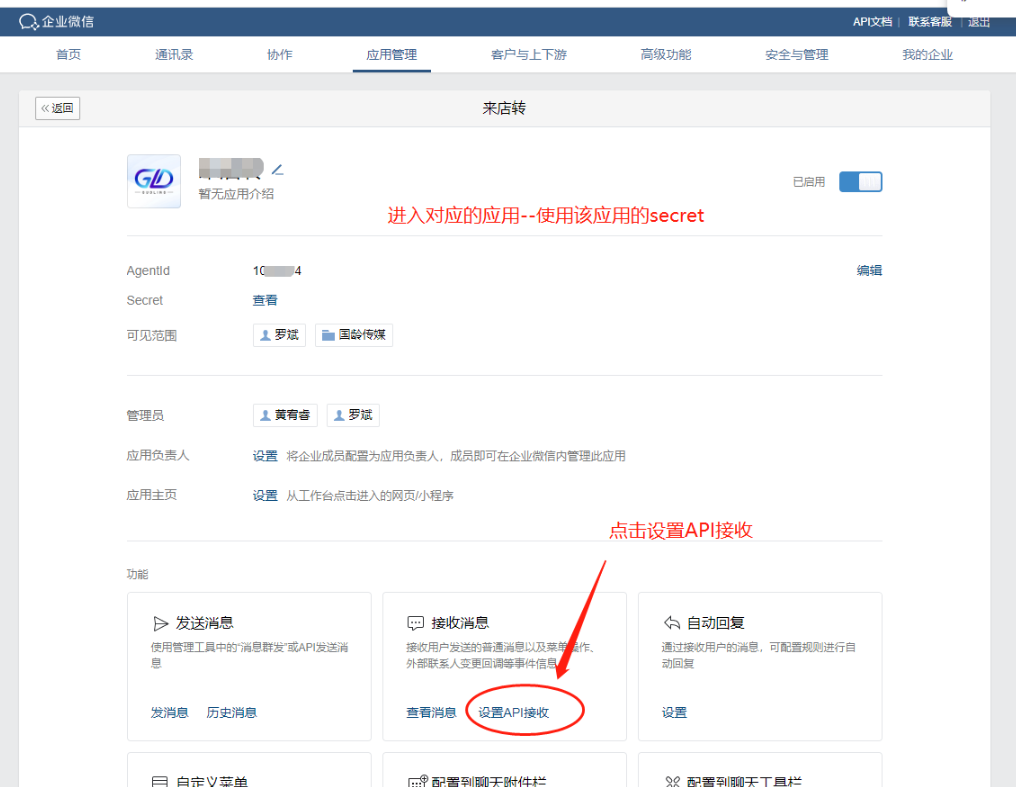Click the send message paper-plane icon
1016x787 pixels.
pyautogui.click(x=160, y=623)
